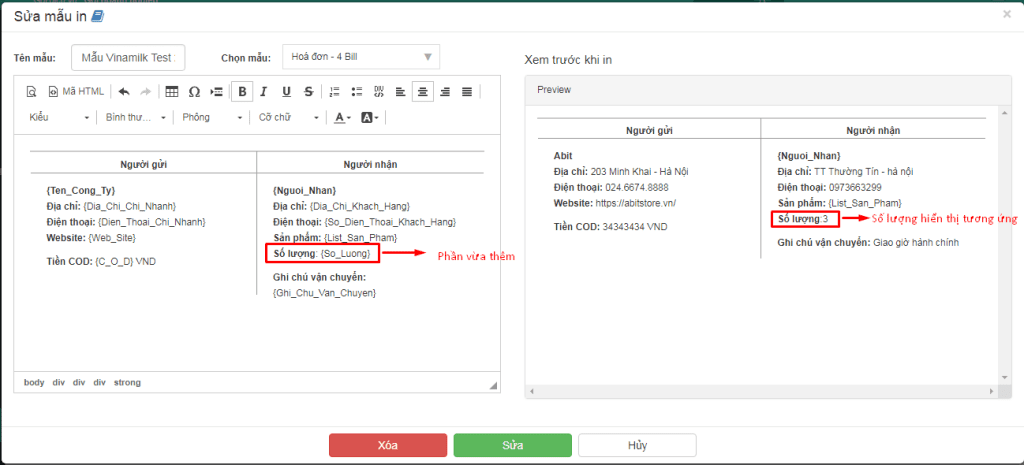1024x465 pixels.
Task: Expand the Chọn mẫu template dropdown
Action: pos(361,57)
